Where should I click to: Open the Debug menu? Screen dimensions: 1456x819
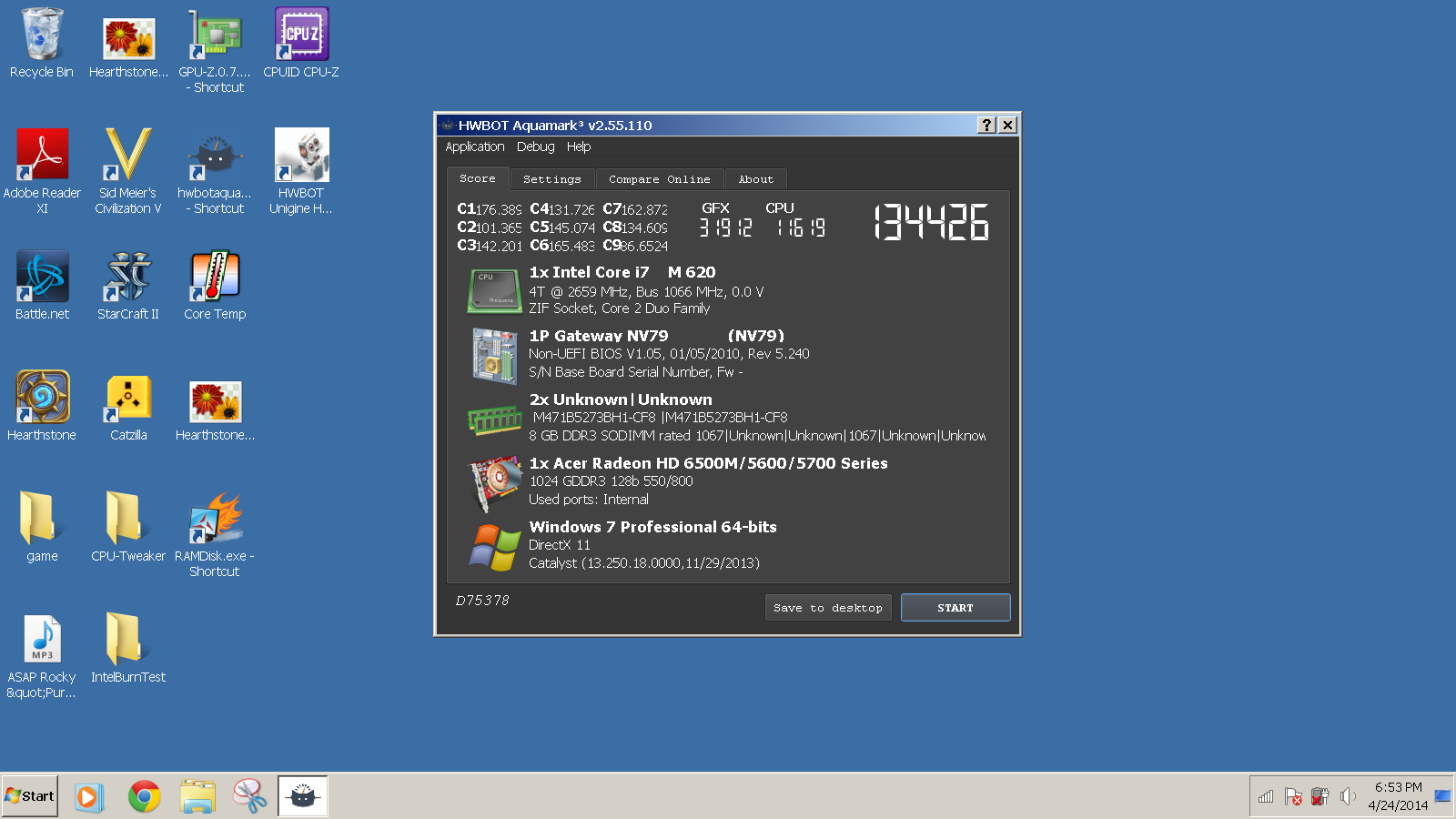tap(535, 147)
